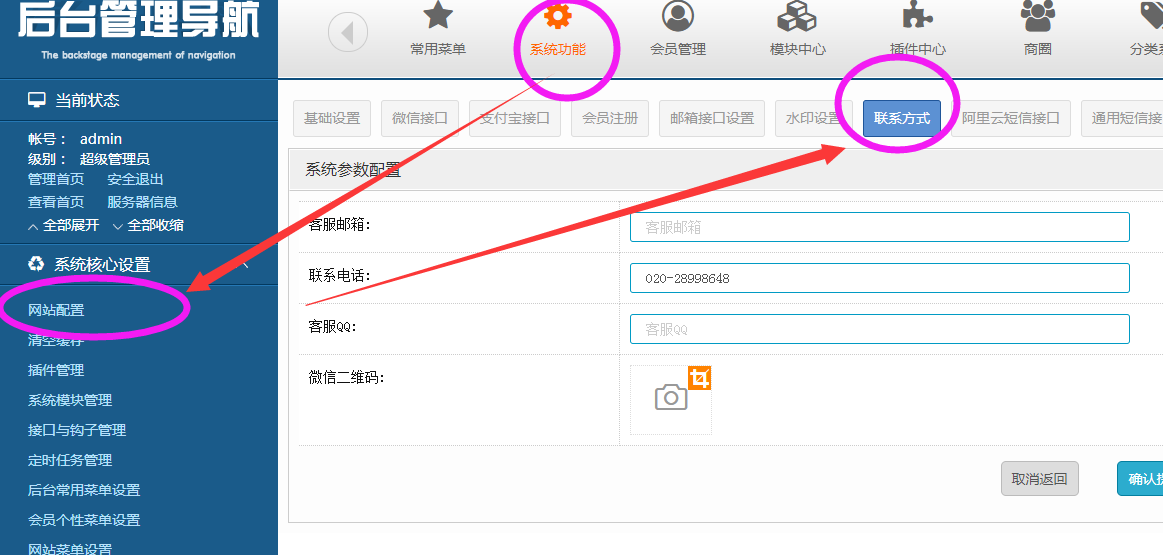Switch to the 会员注册 tab
The image size is (1163, 555).
pos(610,119)
